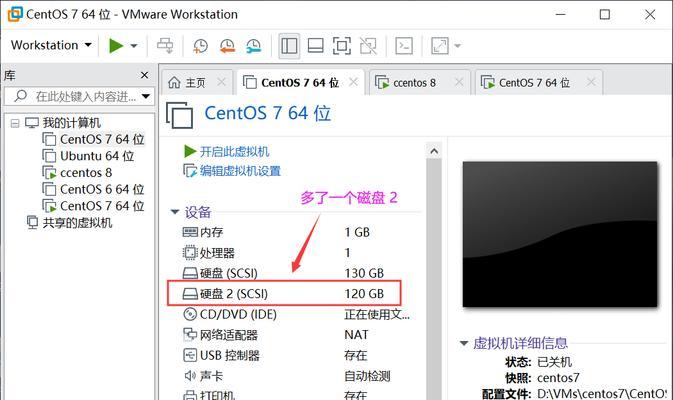Click the scroll-up arrow of device list
This screenshot has width=673, height=400.
coord(434,151)
